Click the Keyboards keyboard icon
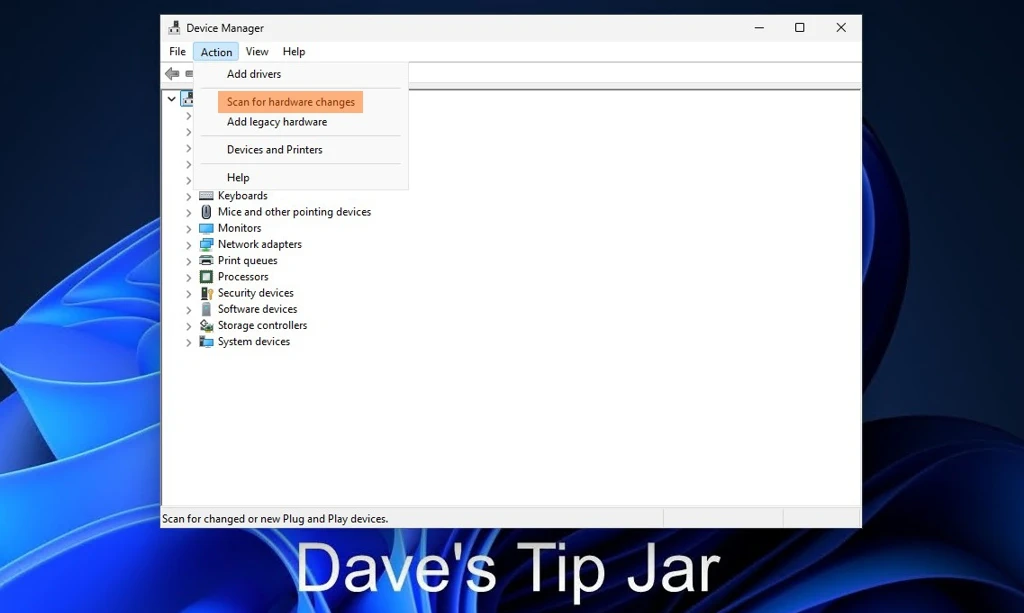 [x=206, y=196]
